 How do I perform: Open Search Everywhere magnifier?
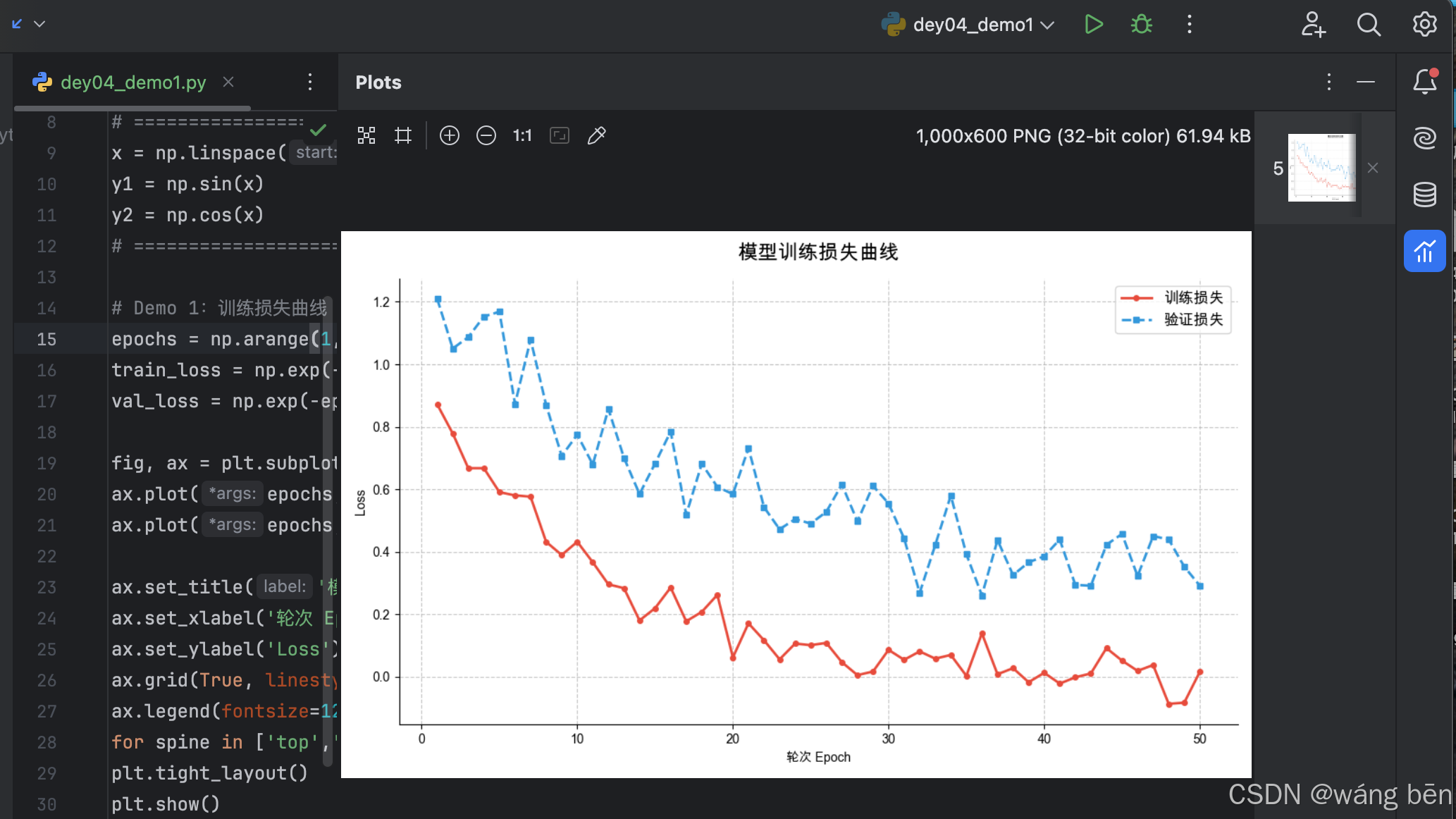click(x=1368, y=25)
